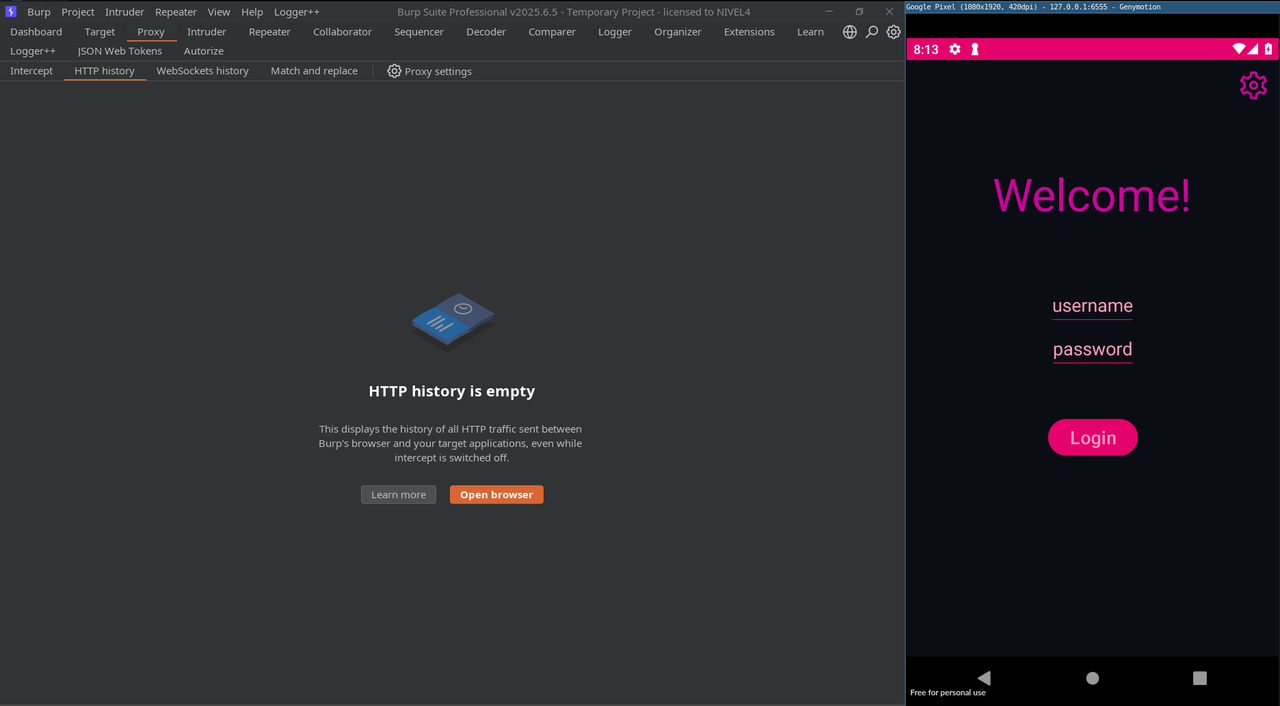Screen dimensions: 1280x706
Task: Switch to the Collaborator tab
Action: pyautogui.click(x=342, y=32)
